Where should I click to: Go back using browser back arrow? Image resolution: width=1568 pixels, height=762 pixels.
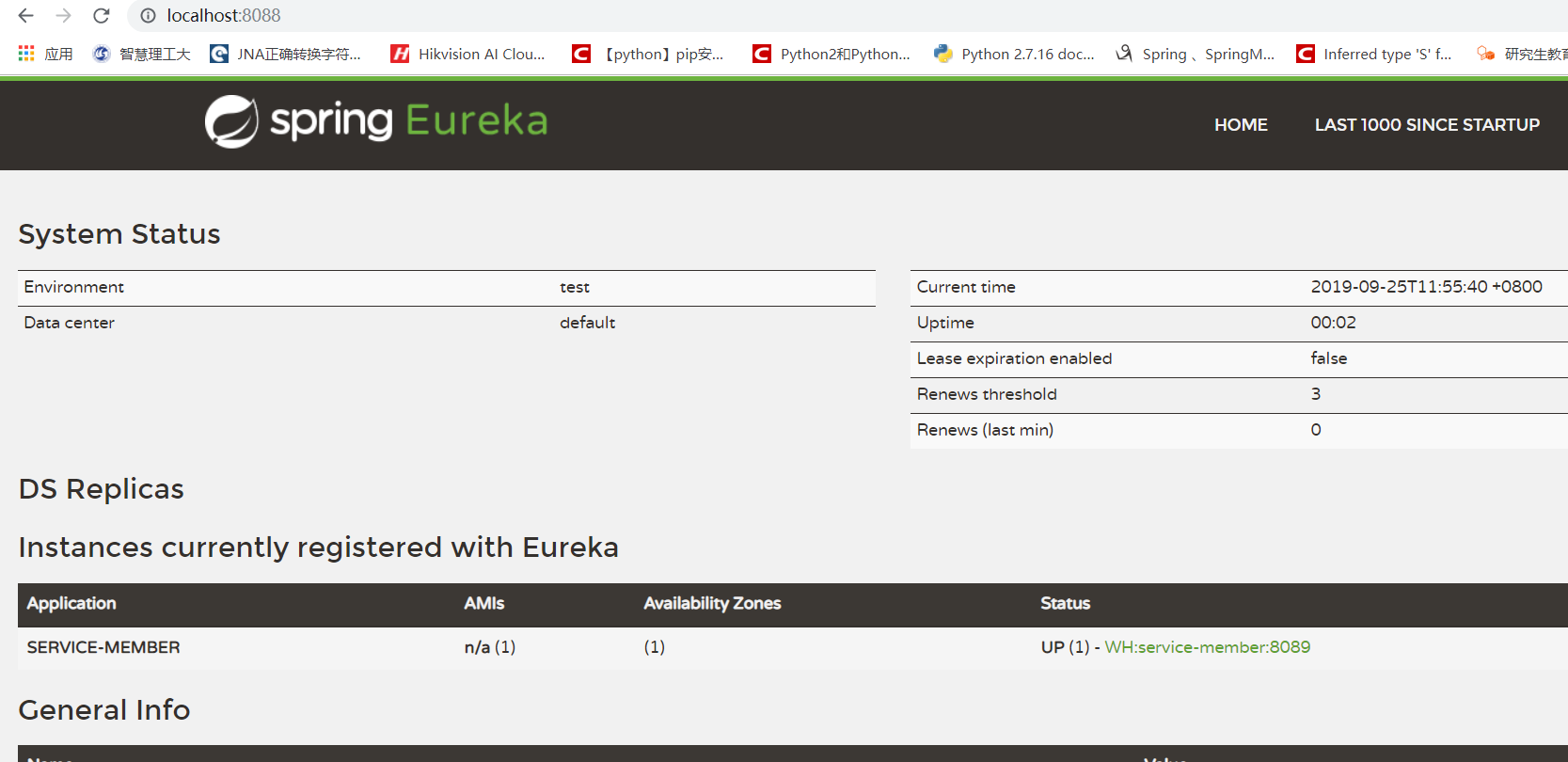coord(25,15)
